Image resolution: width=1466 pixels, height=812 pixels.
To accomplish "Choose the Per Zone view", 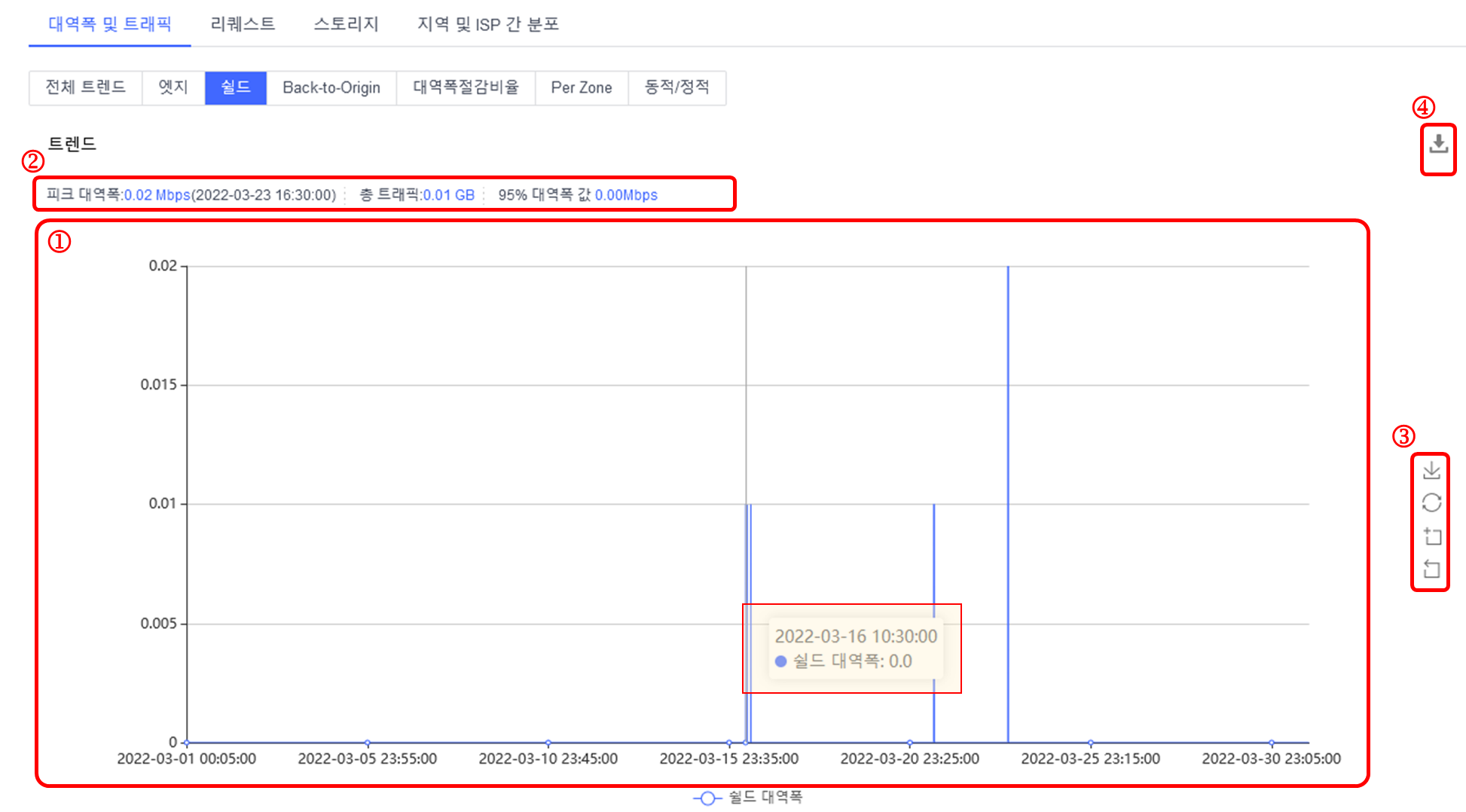I will pos(581,87).
